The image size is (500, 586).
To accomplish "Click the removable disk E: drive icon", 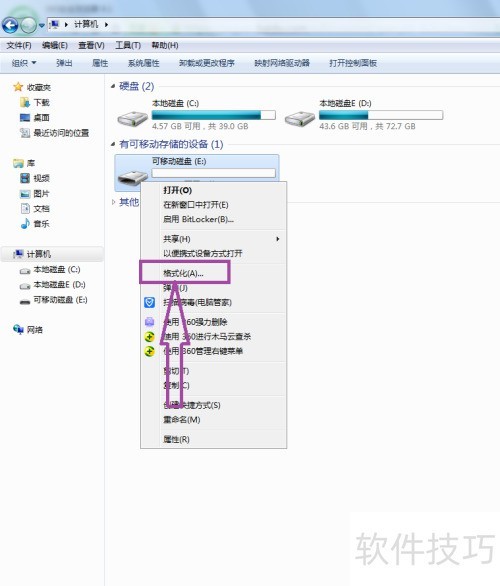I will (x=132, y=177).
